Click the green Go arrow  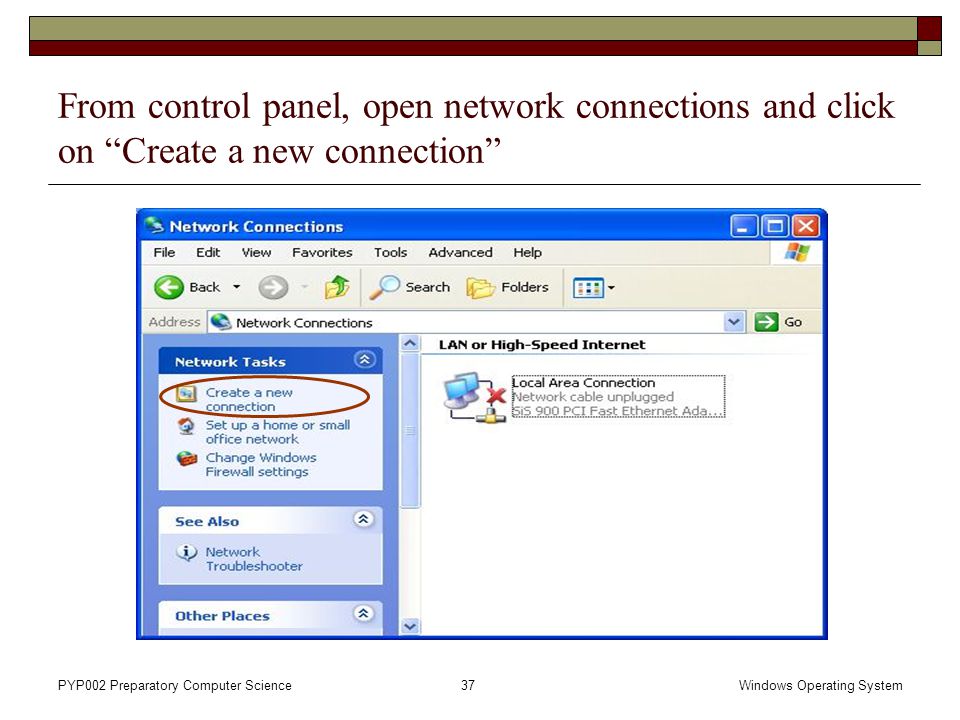(x=766, y=321)
